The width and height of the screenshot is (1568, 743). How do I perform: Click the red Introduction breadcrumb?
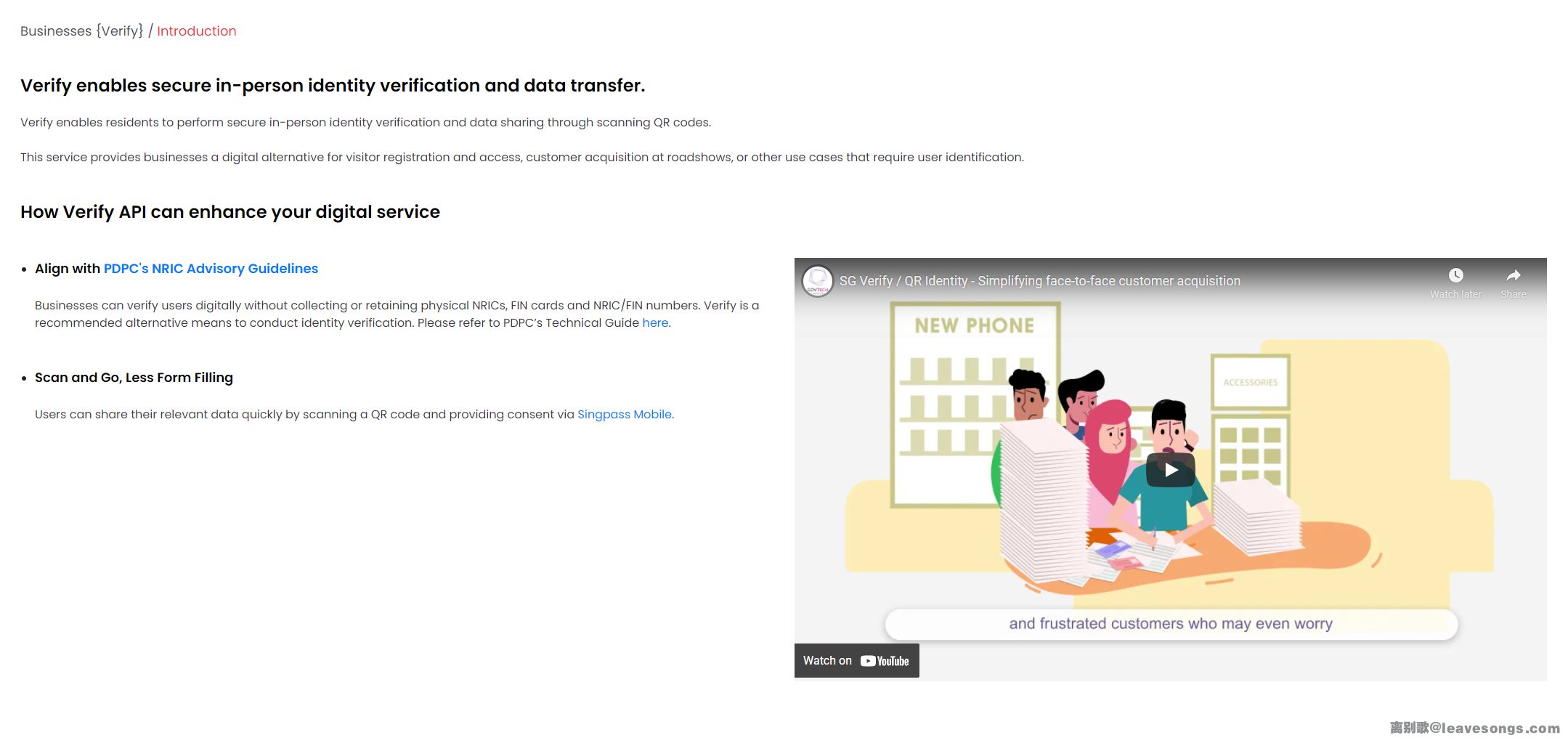click(x=196, y=31)
